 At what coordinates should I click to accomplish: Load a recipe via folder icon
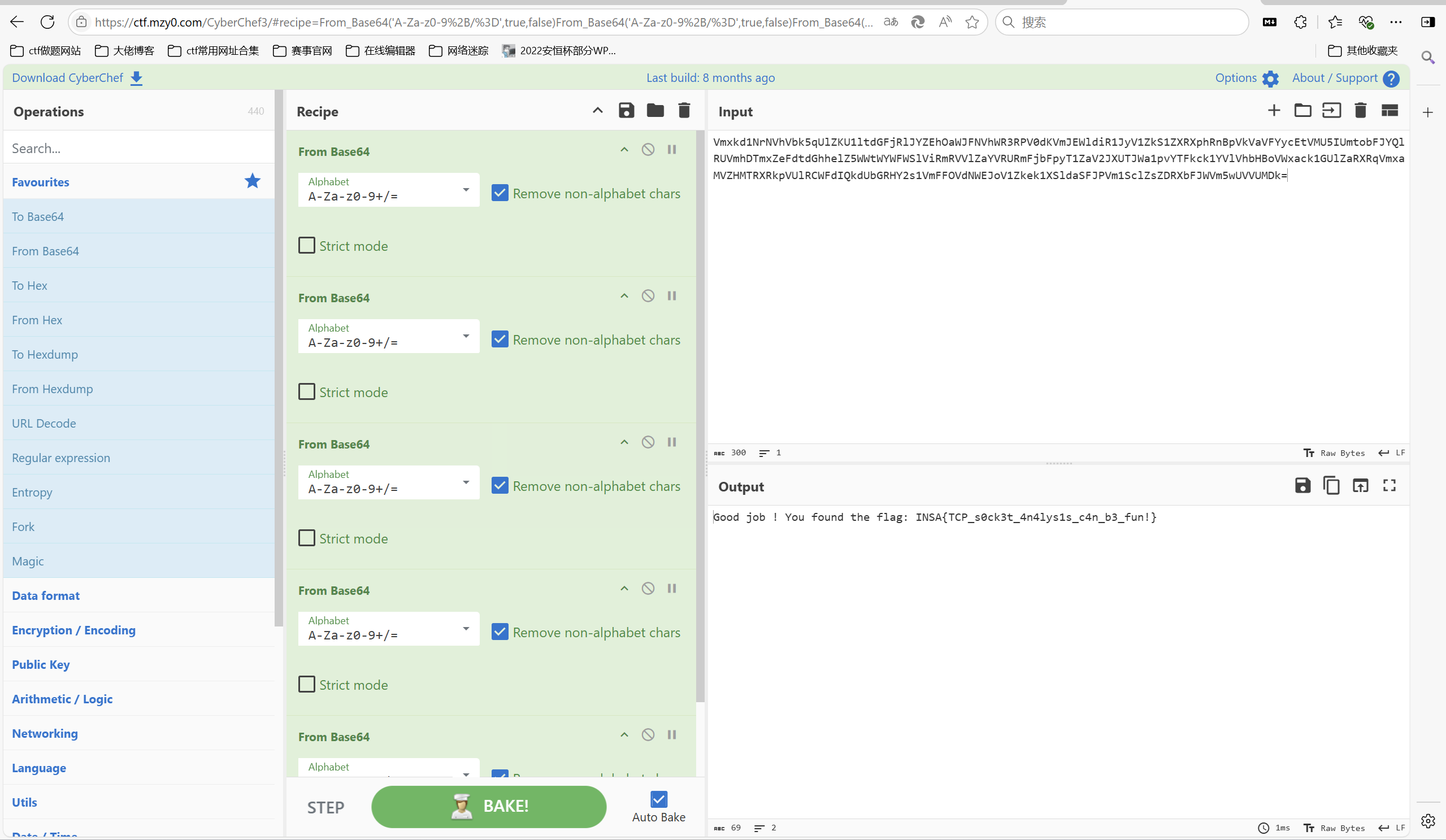pyautogui.click(x=655, y=110)
